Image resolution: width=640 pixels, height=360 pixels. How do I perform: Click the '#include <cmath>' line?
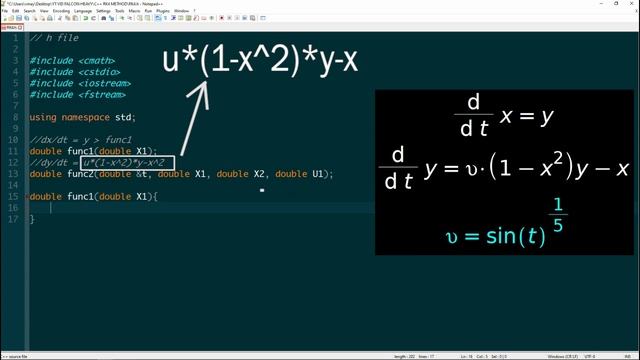coord(72,61)
